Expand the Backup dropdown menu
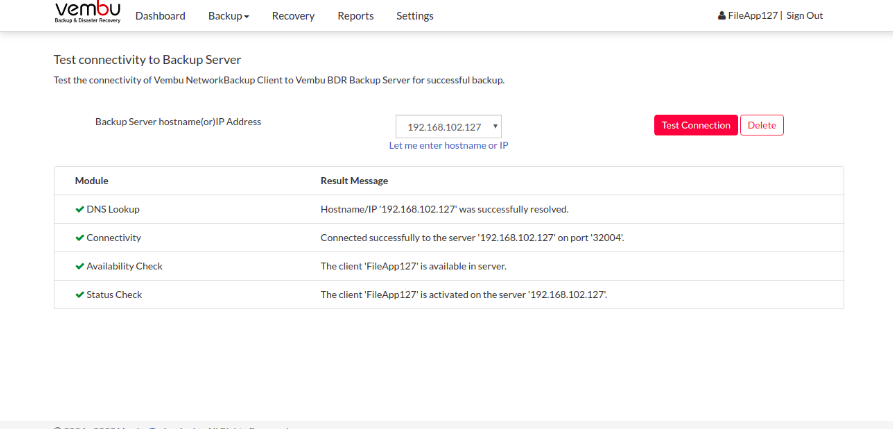The image size is (893, 429). coord(228,16)
